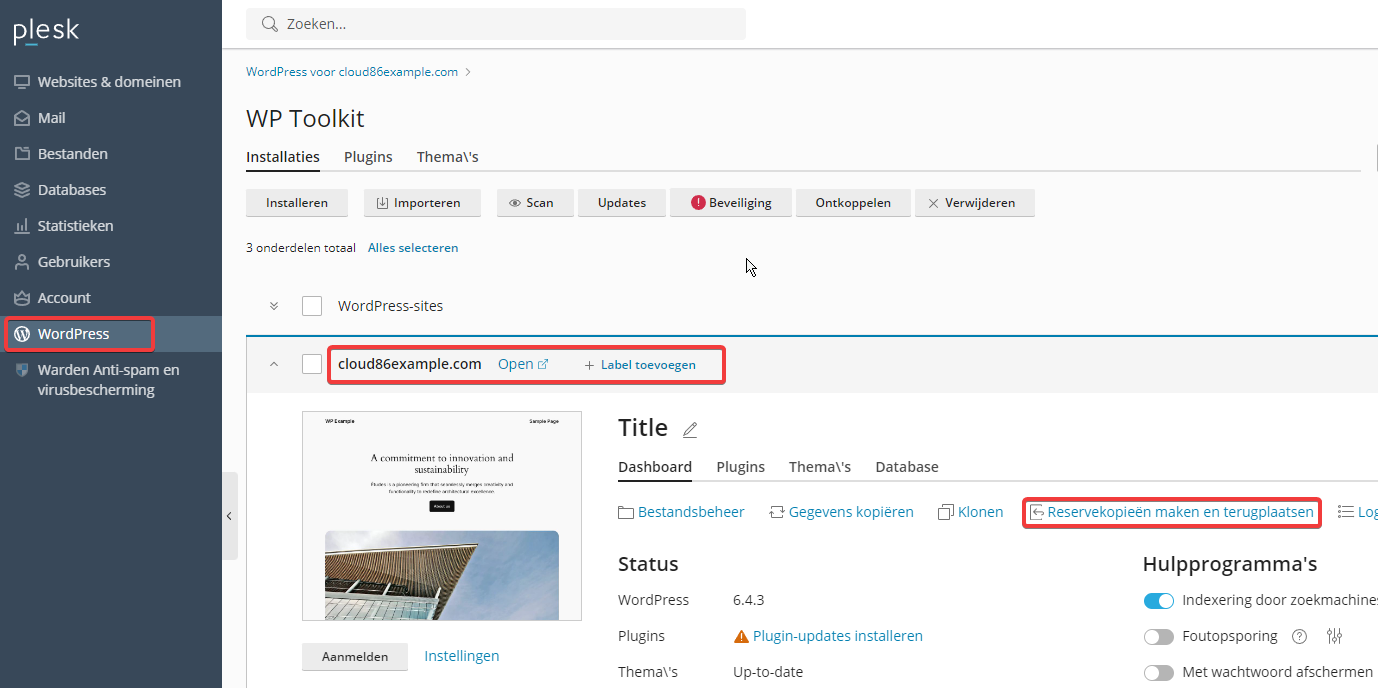Click the website preview thumbnail

442,516
